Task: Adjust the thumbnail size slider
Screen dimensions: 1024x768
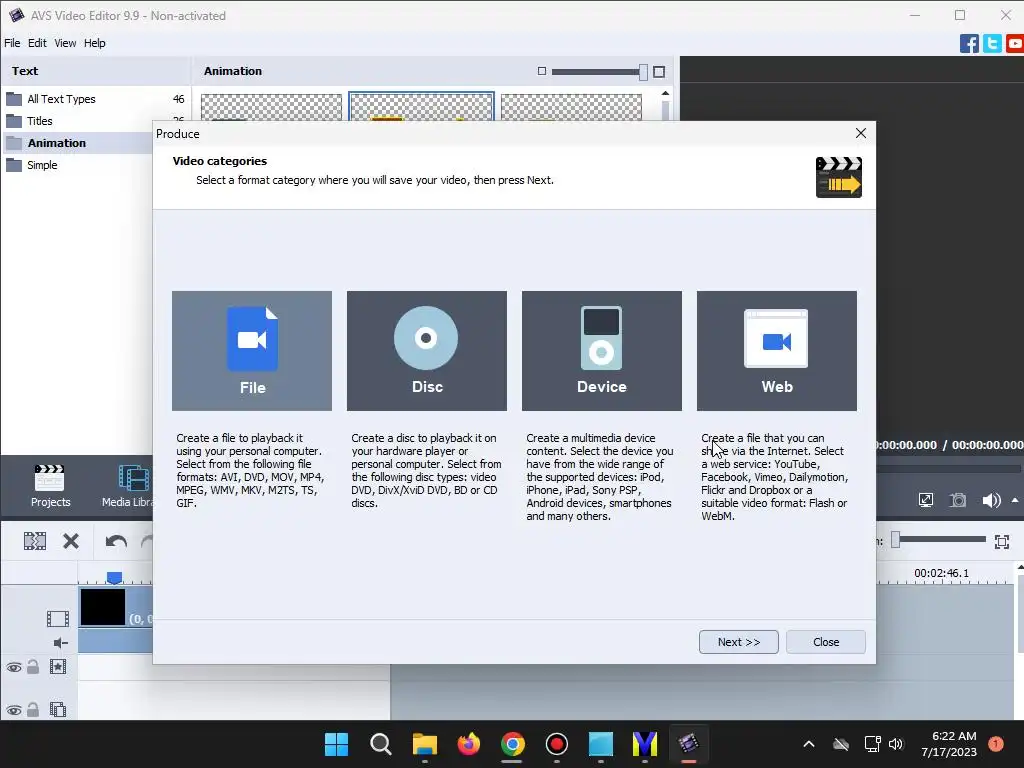Action: (x=643, y=72)
